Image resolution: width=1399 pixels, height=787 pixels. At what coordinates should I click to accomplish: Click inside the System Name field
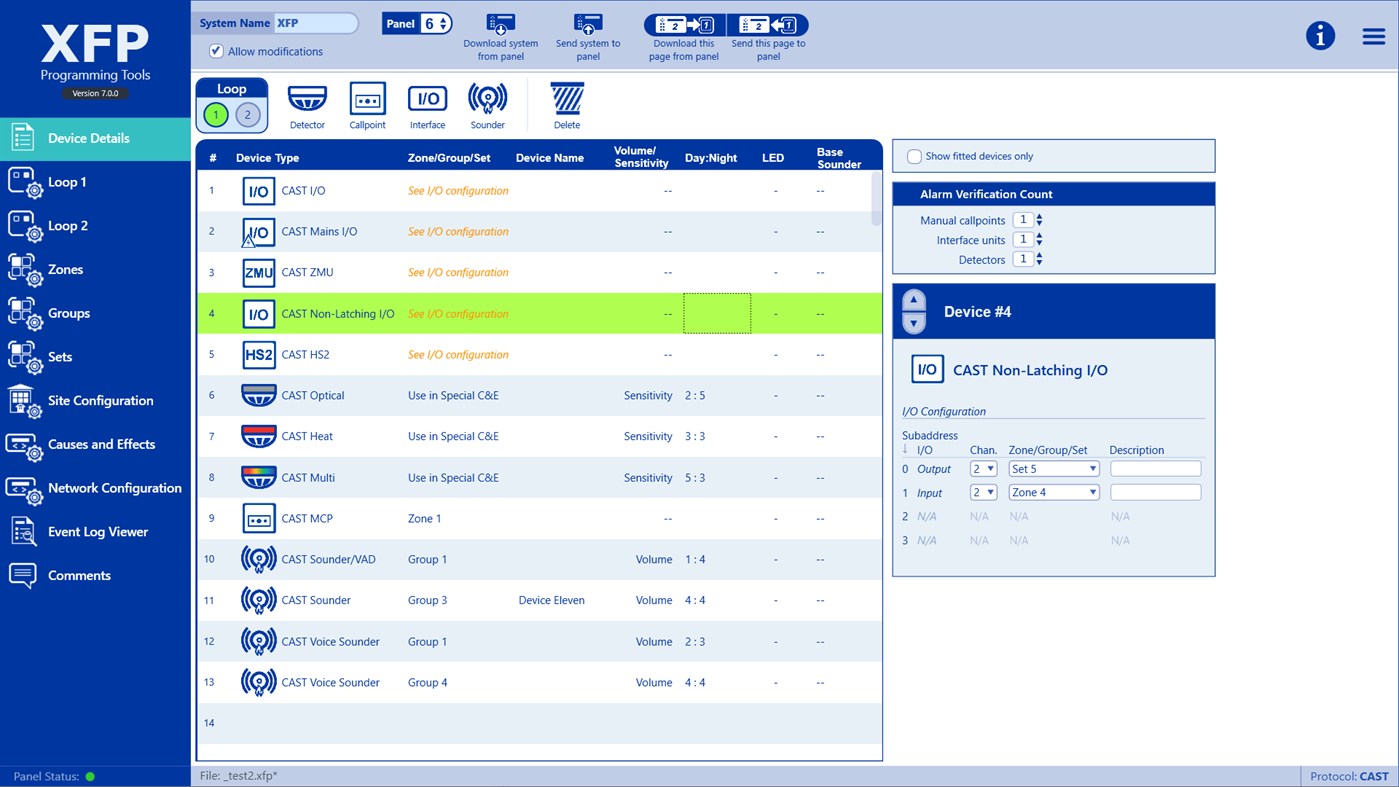coord(315,22)
